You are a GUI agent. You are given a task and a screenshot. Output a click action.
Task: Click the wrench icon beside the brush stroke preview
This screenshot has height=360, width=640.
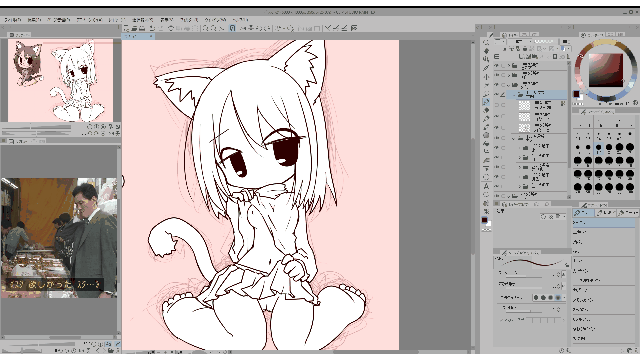tap(567, 265)
